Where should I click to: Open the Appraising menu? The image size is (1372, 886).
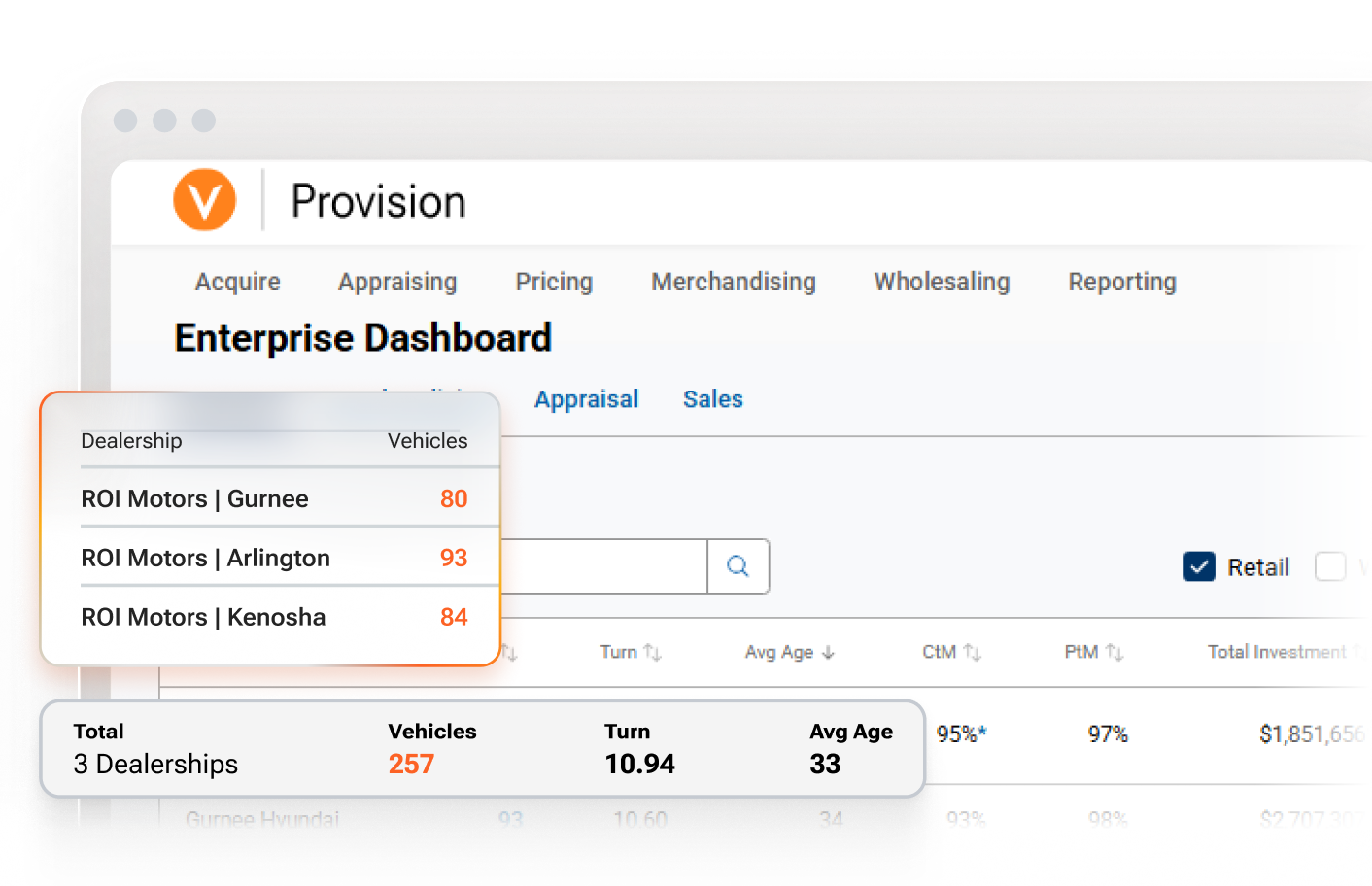click(x=397, y=282)
